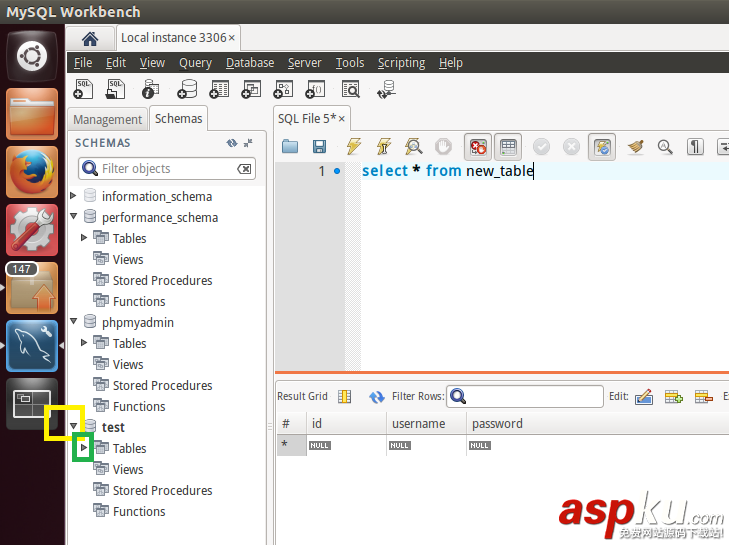729x545 pixels.
Task: Open the Query menu
Action: coord(195,63)
